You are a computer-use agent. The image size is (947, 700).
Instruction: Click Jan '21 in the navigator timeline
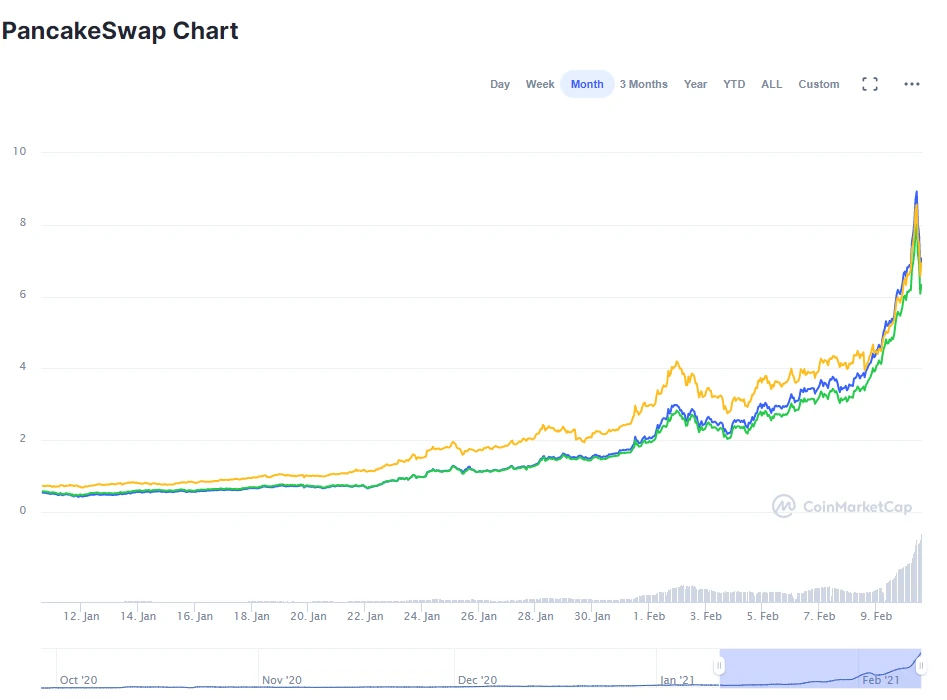click(x=677, y=680)
